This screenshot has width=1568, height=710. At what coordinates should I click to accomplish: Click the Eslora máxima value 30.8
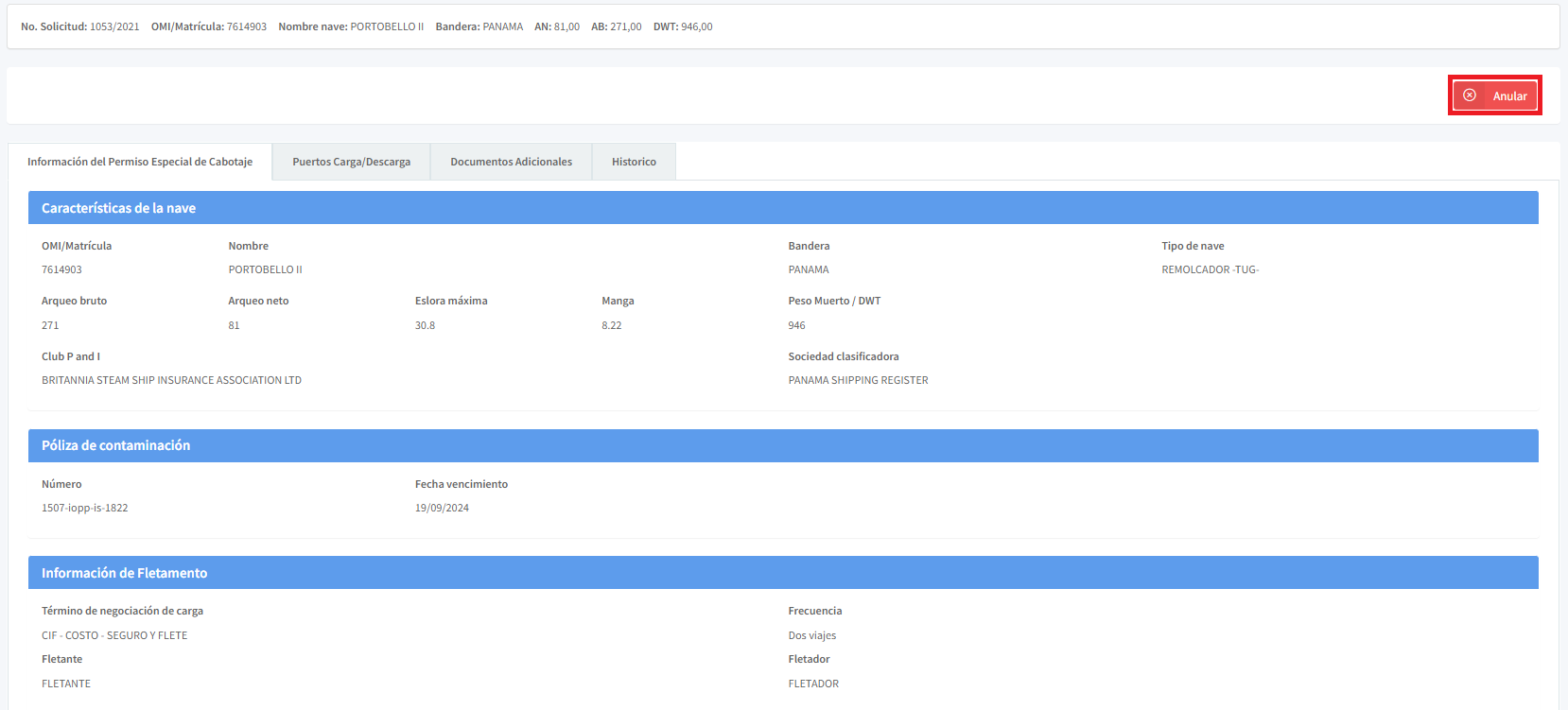tap(425, 325)
